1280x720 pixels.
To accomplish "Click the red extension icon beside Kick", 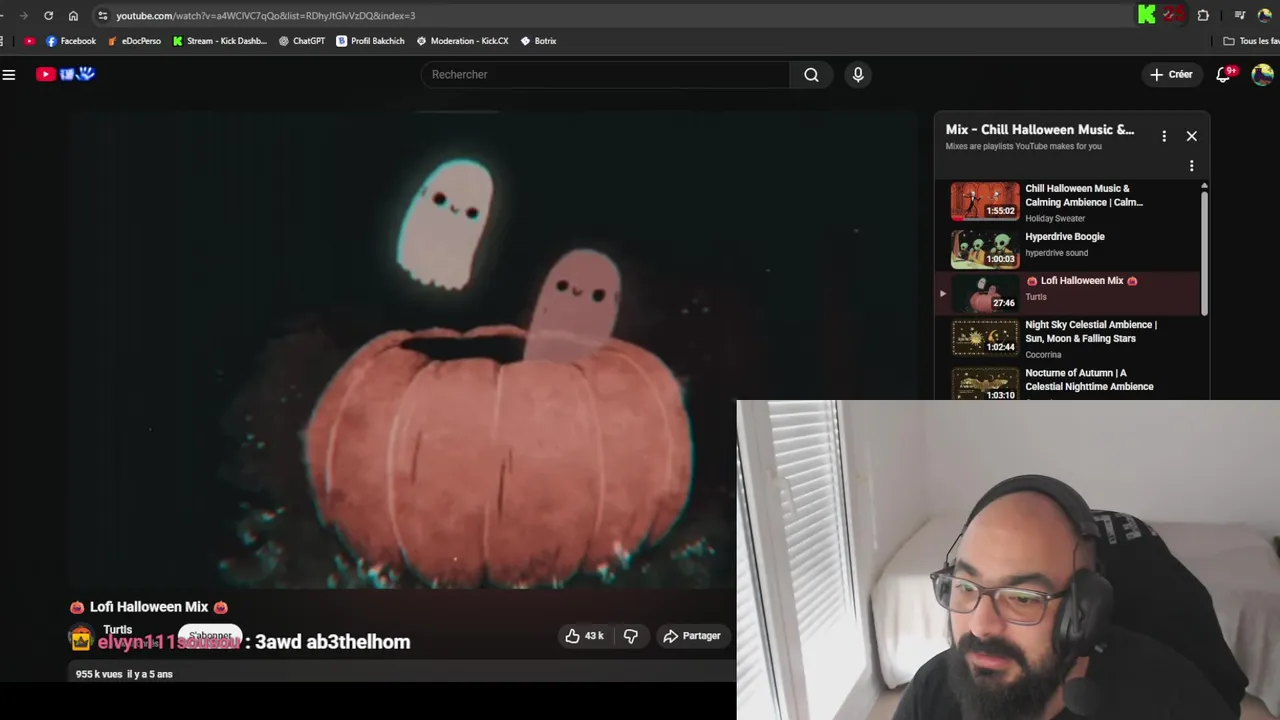I will [x=1174, y=14].
